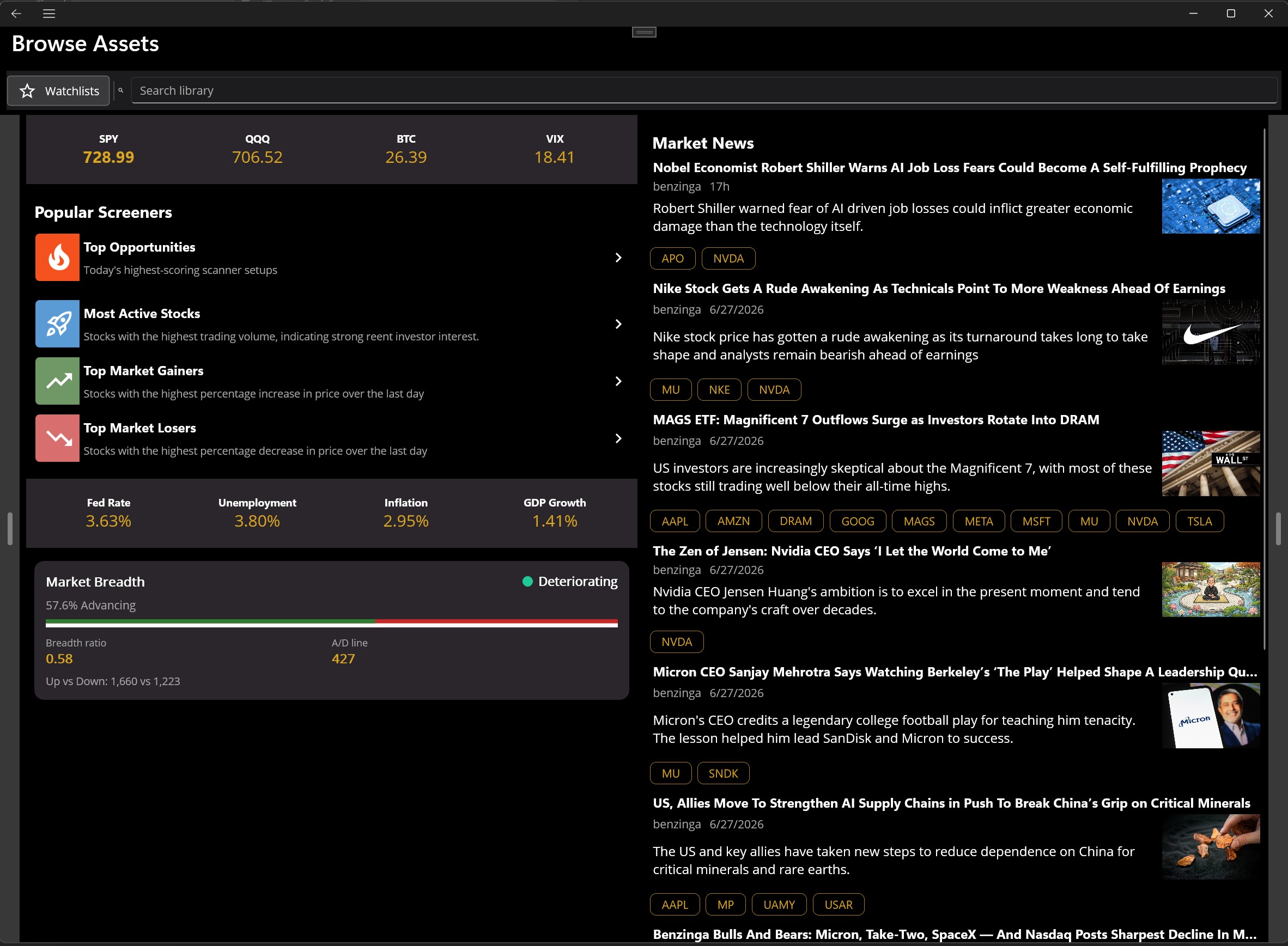1288x946 pixels.
Task: Click the Wall St flag article thumbnail
Action: 1211,463
